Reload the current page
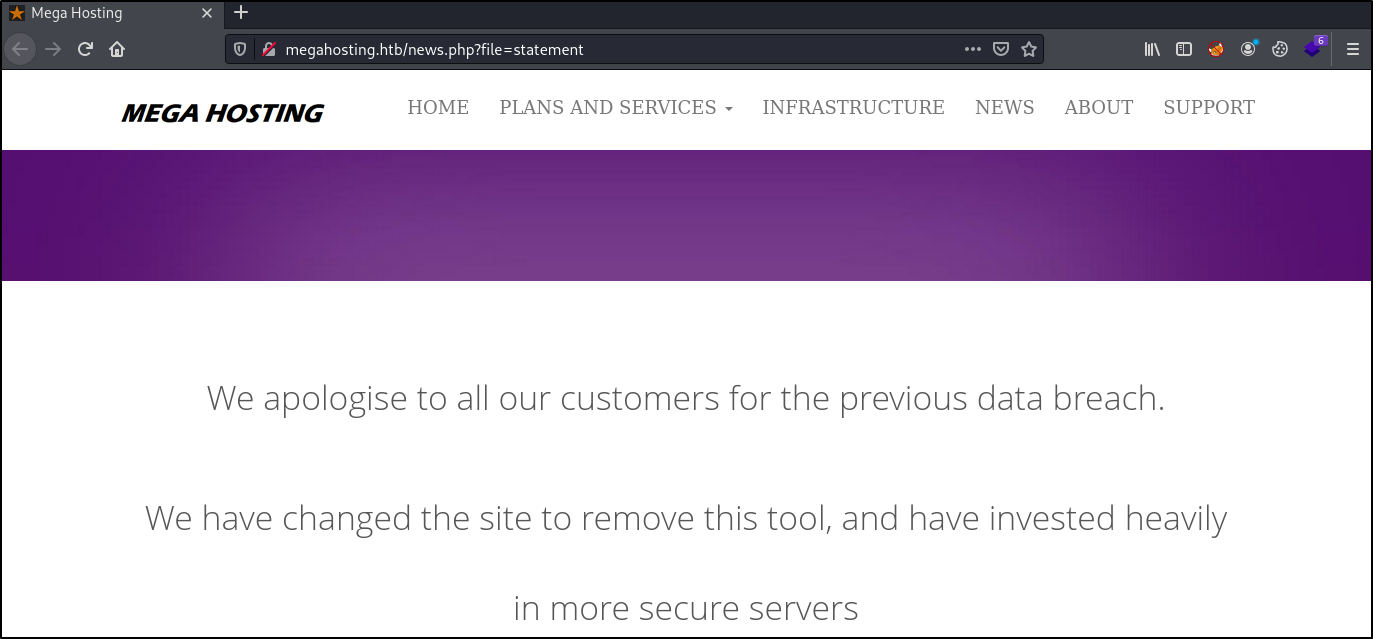The height and width of the screenshot is (639, 1373). tap(84, 48)
